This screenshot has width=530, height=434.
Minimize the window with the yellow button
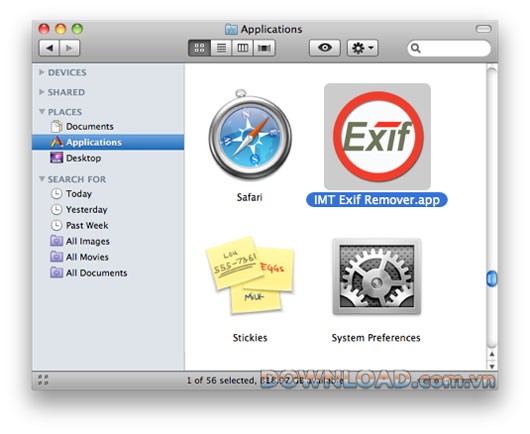[61, 29]
